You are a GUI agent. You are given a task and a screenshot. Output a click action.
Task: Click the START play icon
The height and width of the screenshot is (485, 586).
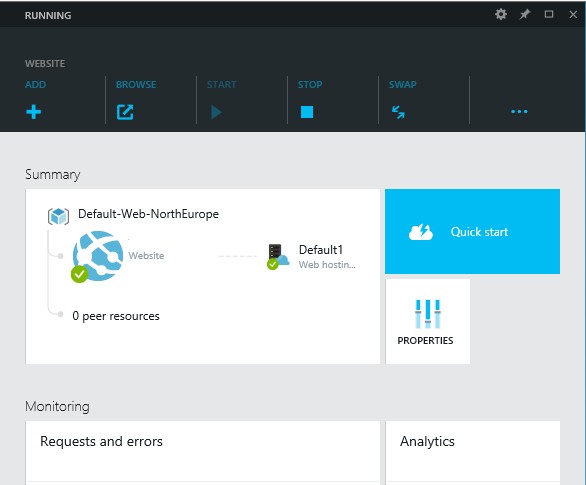coord(216,112)
